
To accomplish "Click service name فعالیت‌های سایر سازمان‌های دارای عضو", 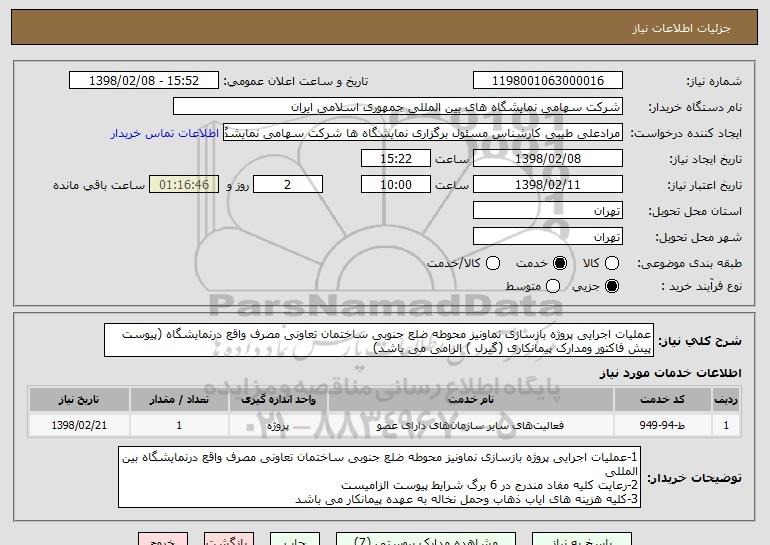I will tap(470, 425).
